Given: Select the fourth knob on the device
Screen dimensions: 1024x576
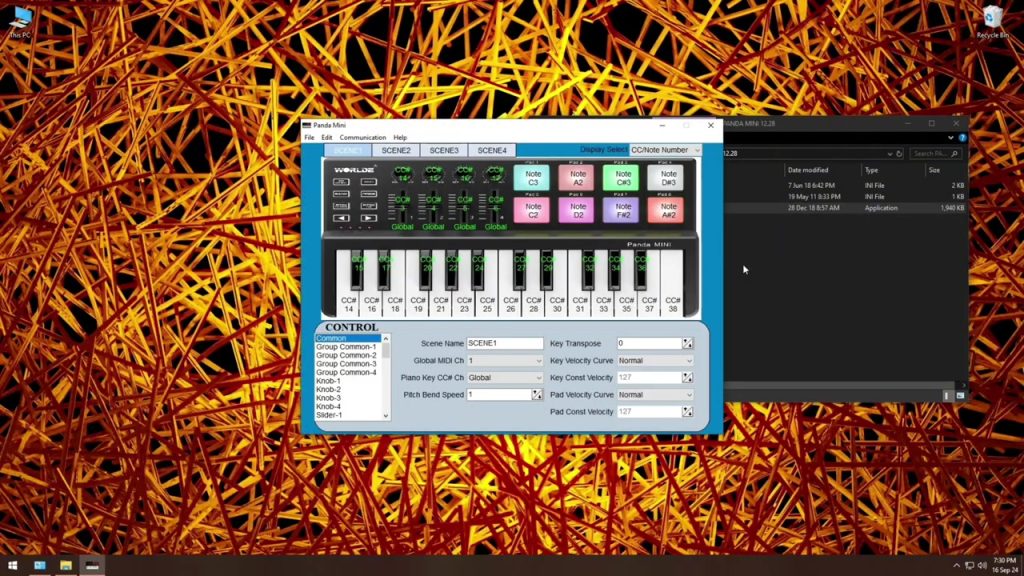Looking at the screenshot, I should pyautogui.click(x=495, y=174).
